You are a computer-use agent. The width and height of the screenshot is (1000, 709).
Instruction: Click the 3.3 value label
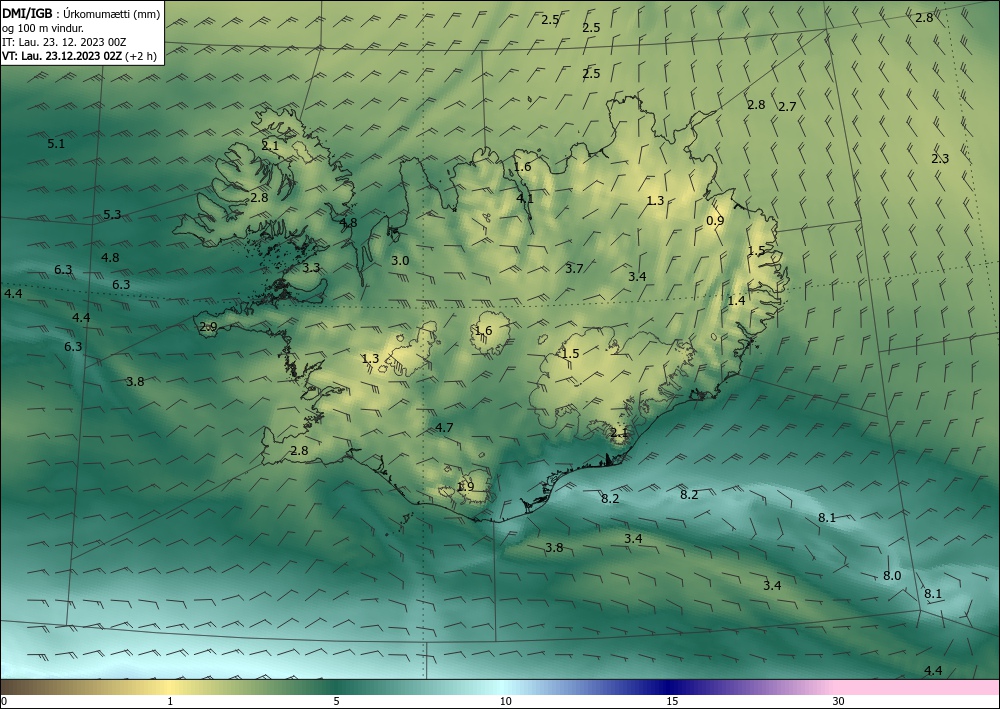pos(311,267)
